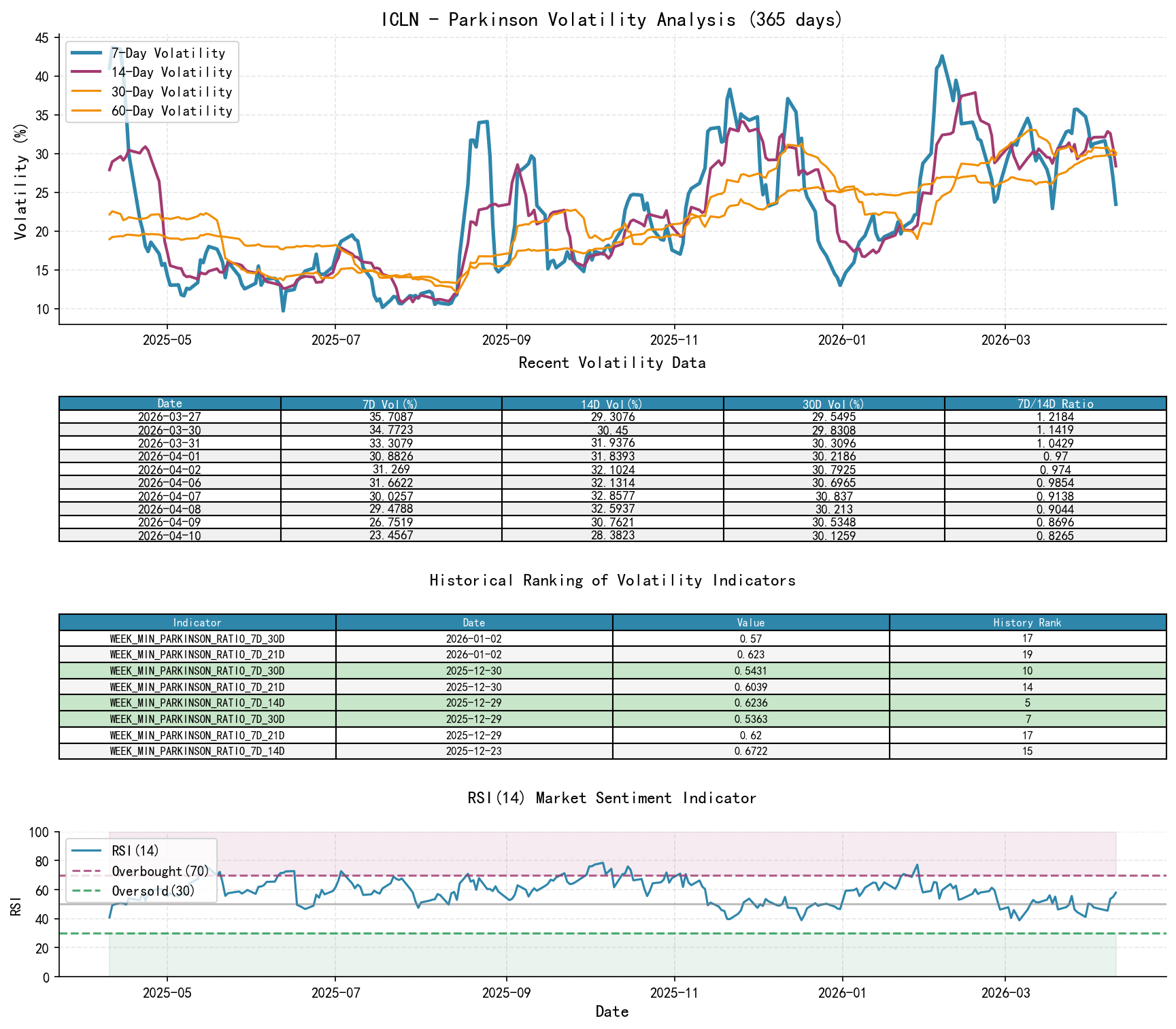
Task: Click the Historical Ranking of Volatility Indicators heading
Action: pyautogui.click(x=612, y=581)
